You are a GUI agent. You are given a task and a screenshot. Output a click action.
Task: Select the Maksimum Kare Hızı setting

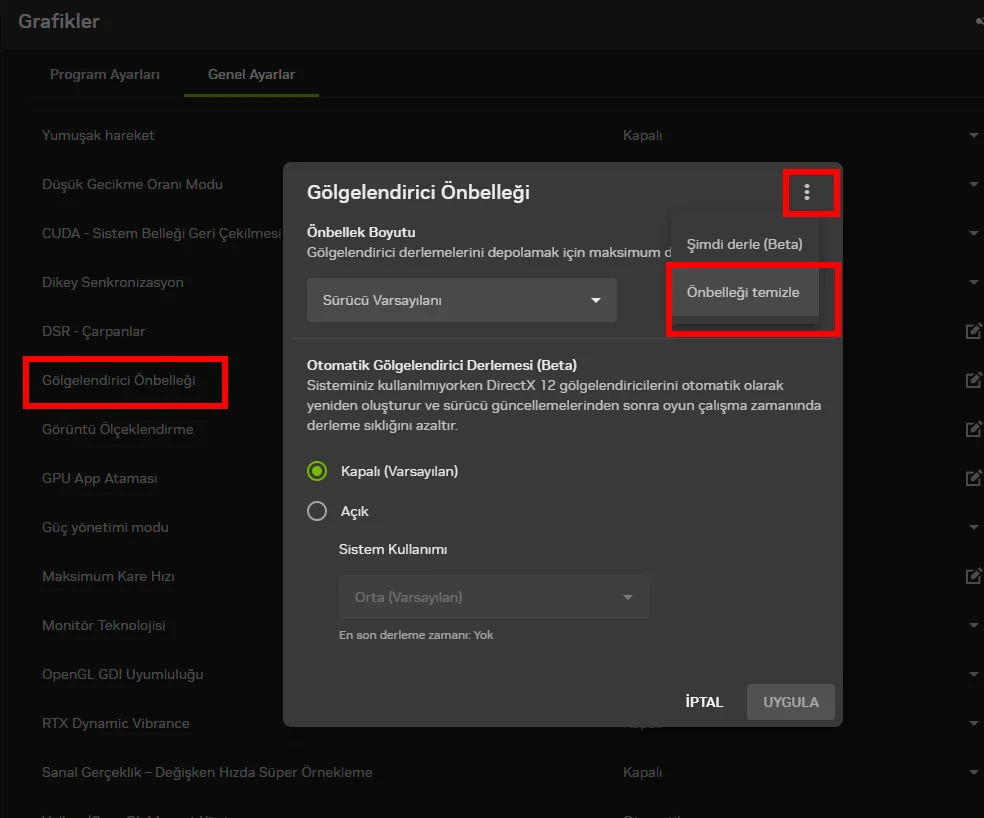click(x=108, y=576)
